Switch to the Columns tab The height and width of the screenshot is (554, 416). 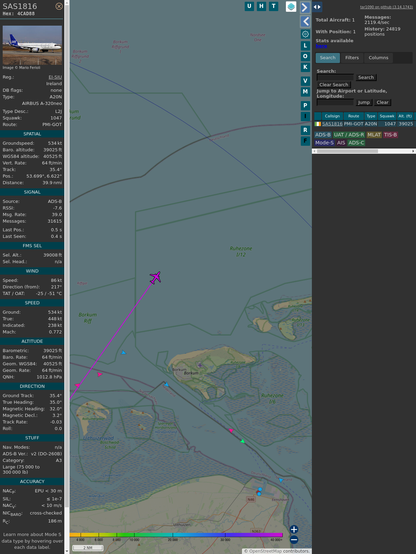click(378, 58)
